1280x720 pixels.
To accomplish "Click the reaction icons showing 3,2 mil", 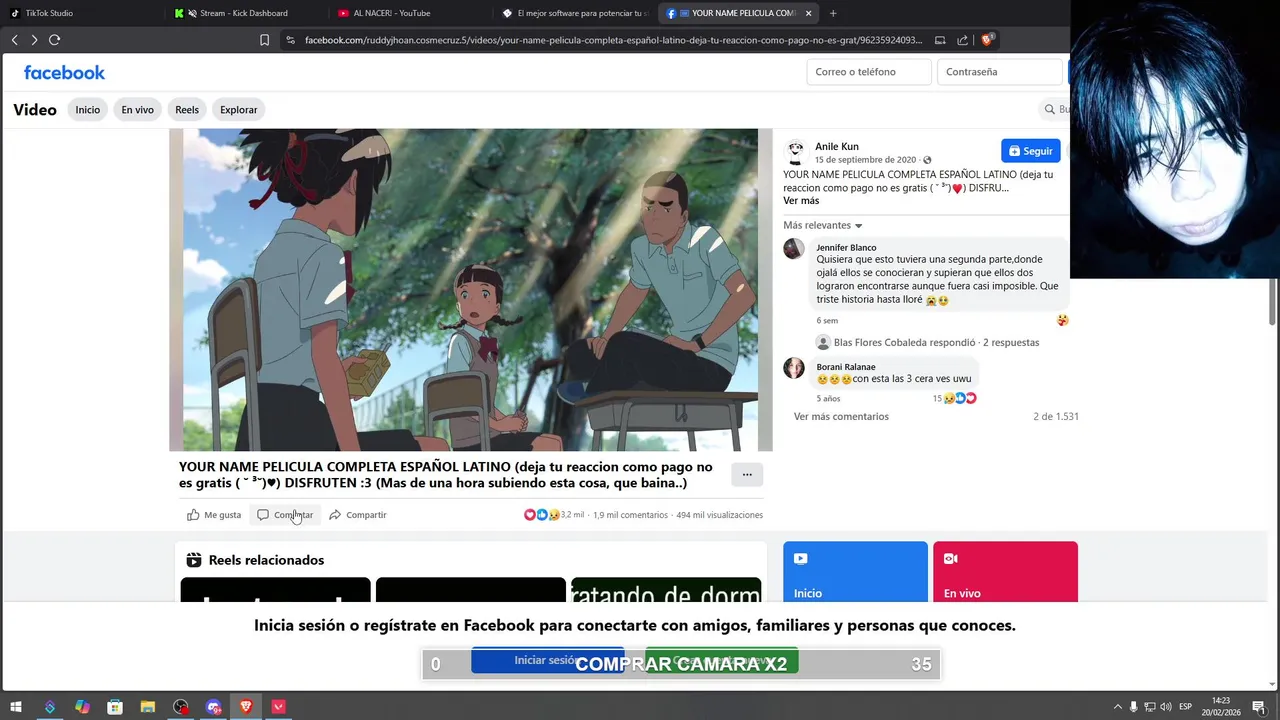I will tap(541, 515).
